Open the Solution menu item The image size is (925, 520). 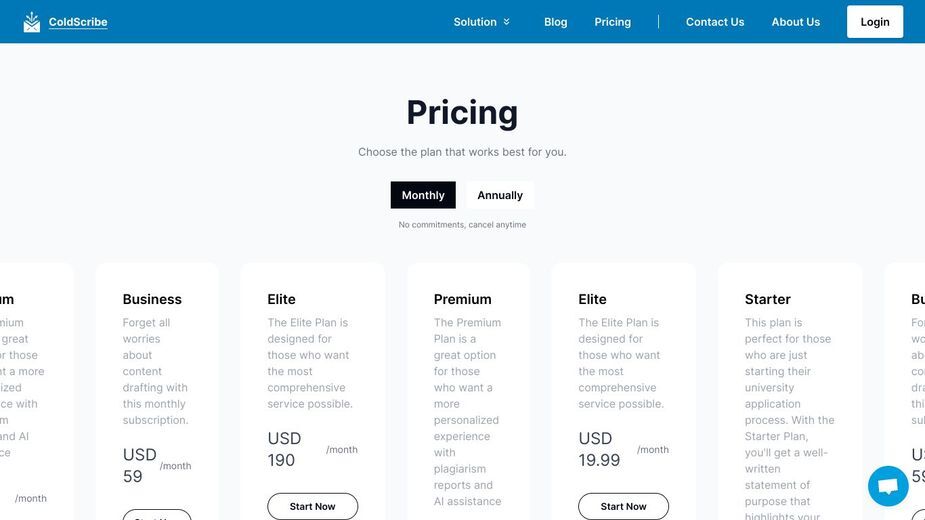[x=475, y=22]
